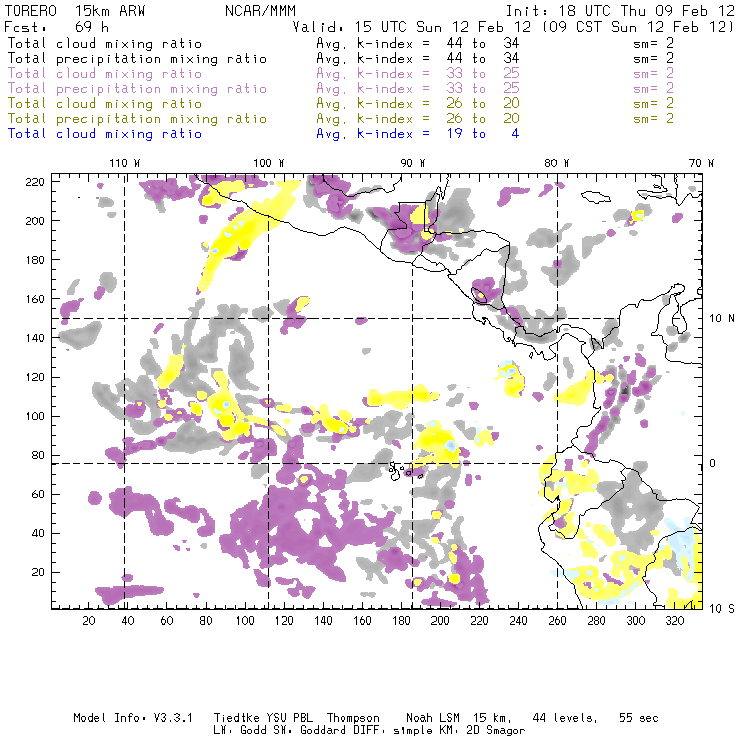This screenshot has height=740, width=740.
Task: Select the "Thompson" microphysics footer text
Action: pos(353,718)
